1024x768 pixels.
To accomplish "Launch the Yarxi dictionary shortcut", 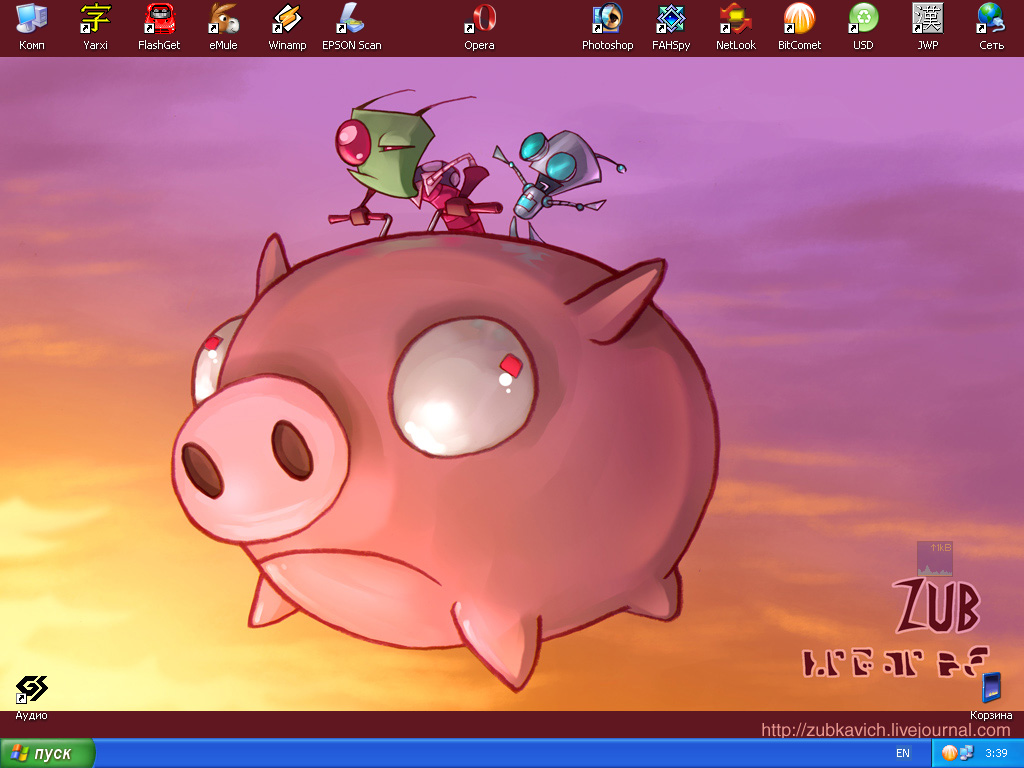I will (x=95, y=19).
